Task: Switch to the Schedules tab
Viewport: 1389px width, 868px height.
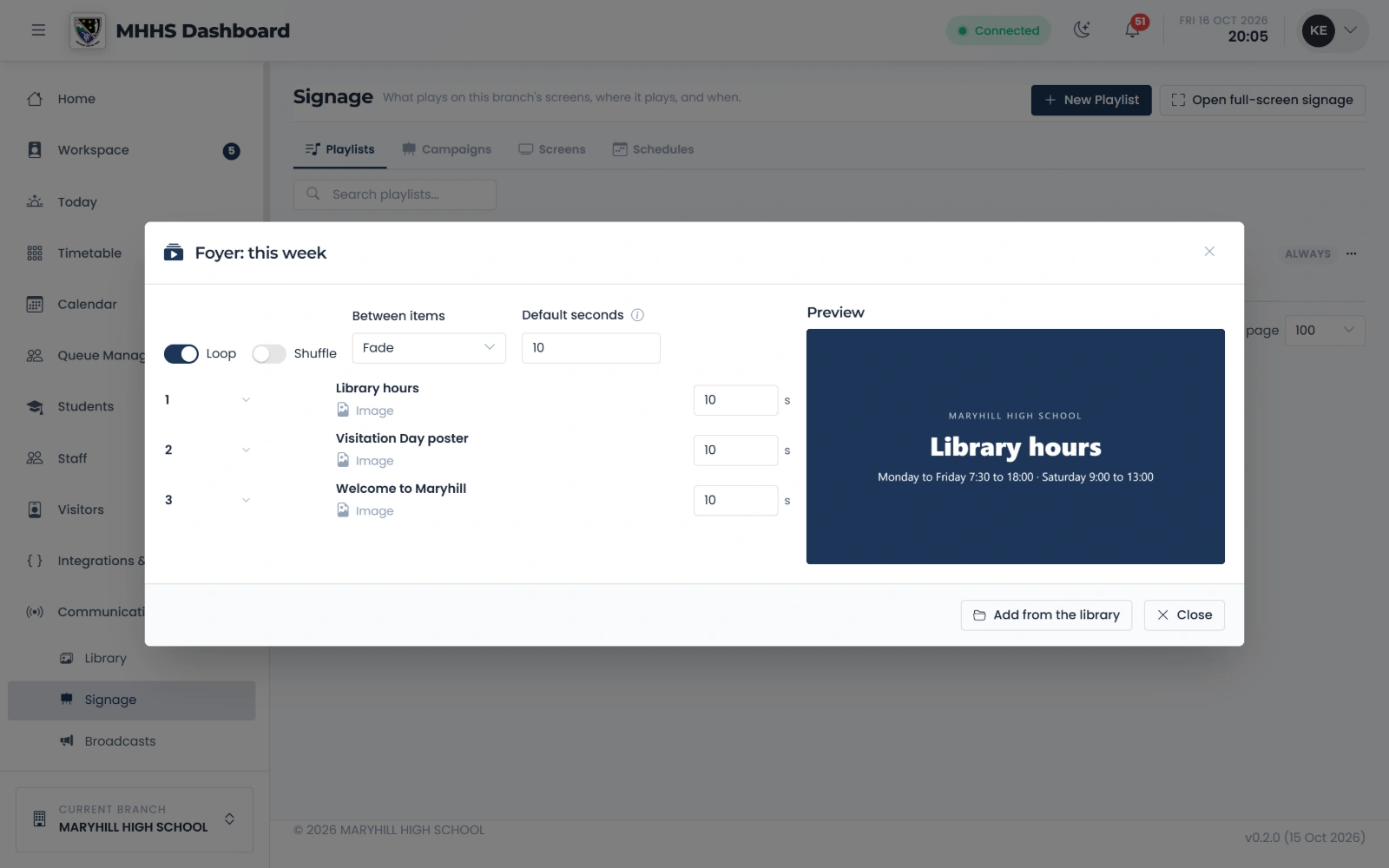Action: pyautogui.click(x=653, y=149)
